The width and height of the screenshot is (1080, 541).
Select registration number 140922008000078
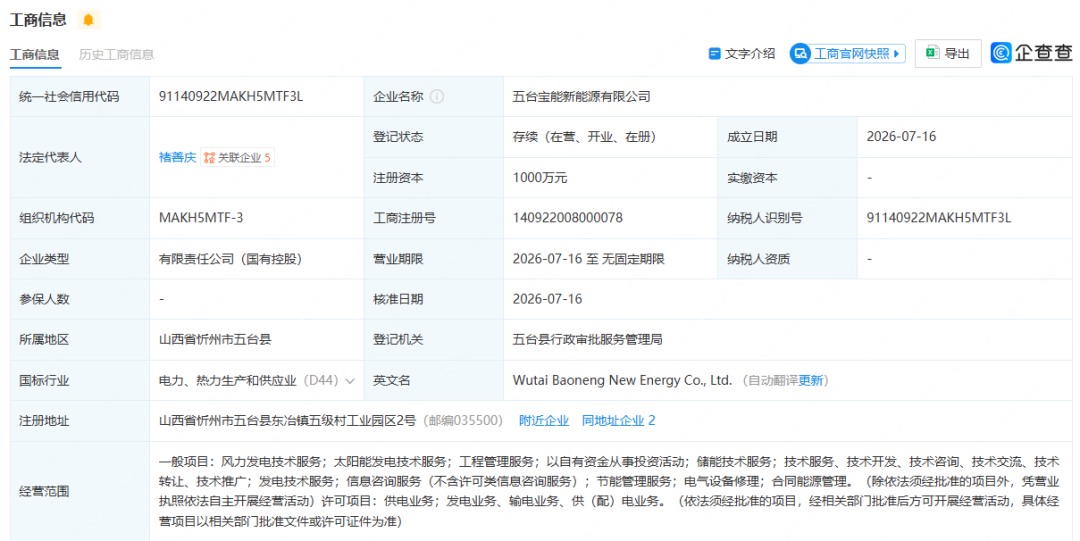click(x=568, y=218)
